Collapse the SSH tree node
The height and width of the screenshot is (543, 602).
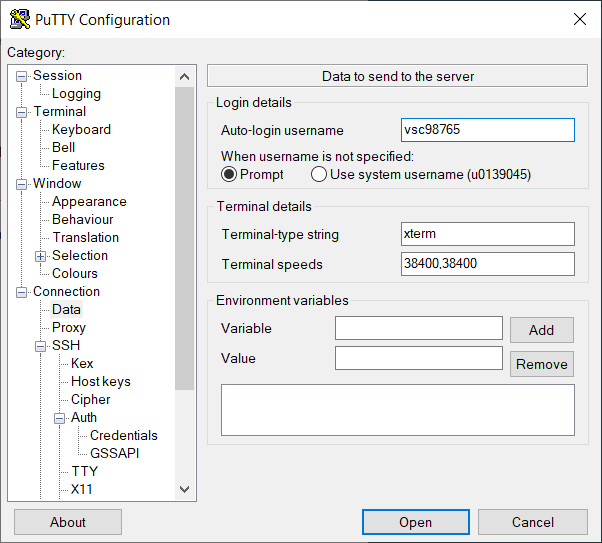[x=40, y=346]
